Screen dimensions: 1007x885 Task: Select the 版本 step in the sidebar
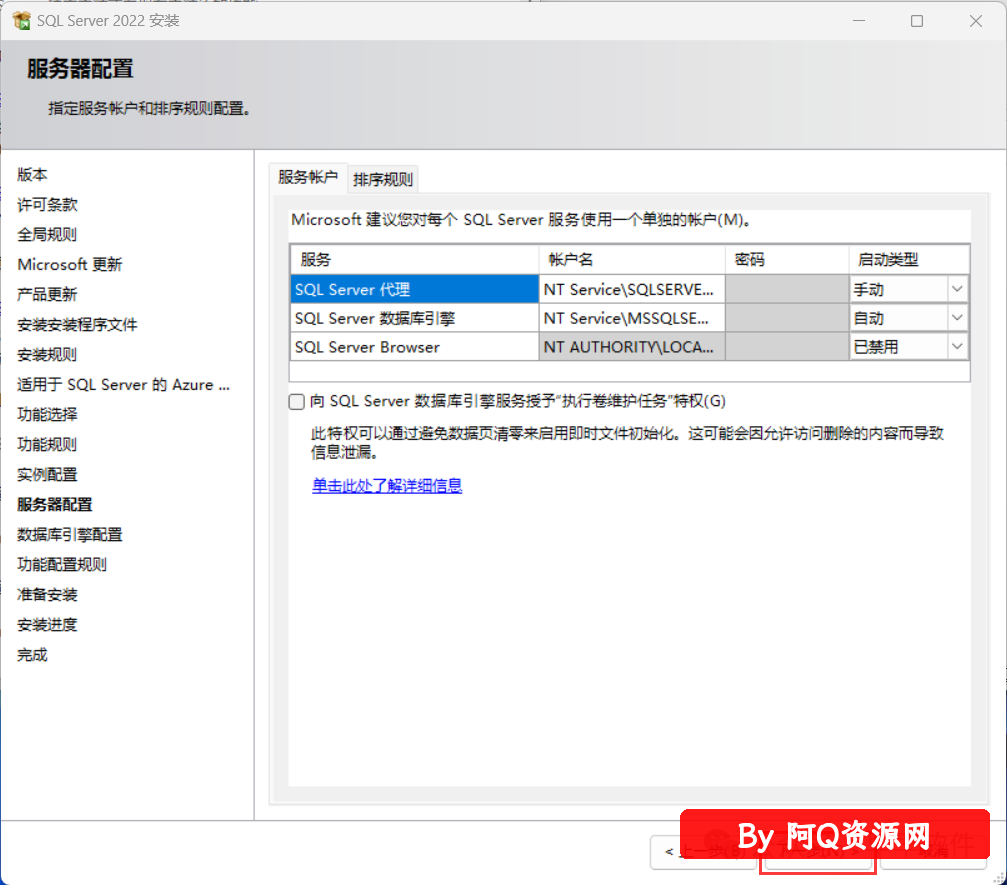(x=32, y=175)
